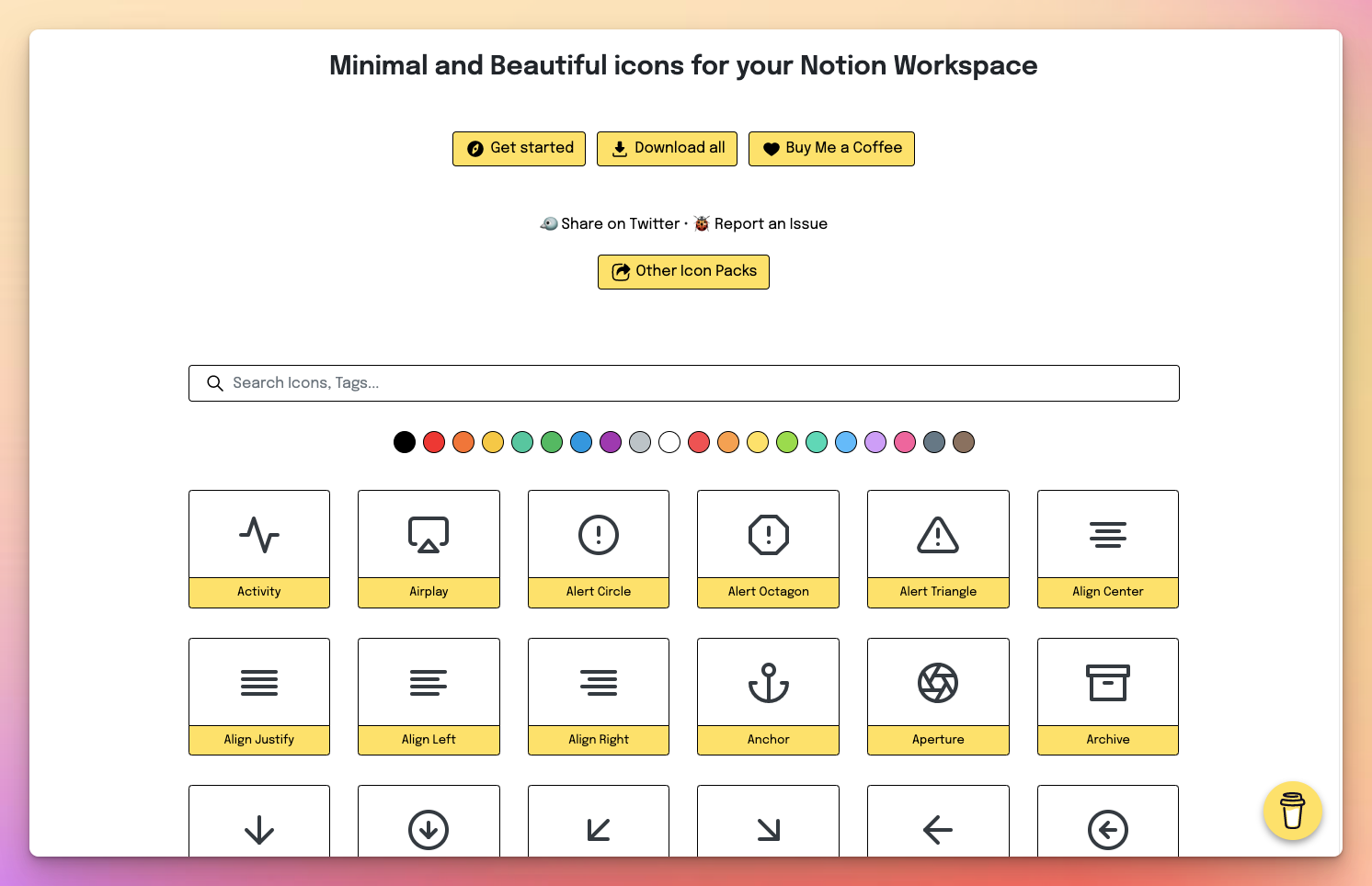Select the down-right diagonal arrow icon
This screenshot has height=886, width=1372.
coord(768,822)
